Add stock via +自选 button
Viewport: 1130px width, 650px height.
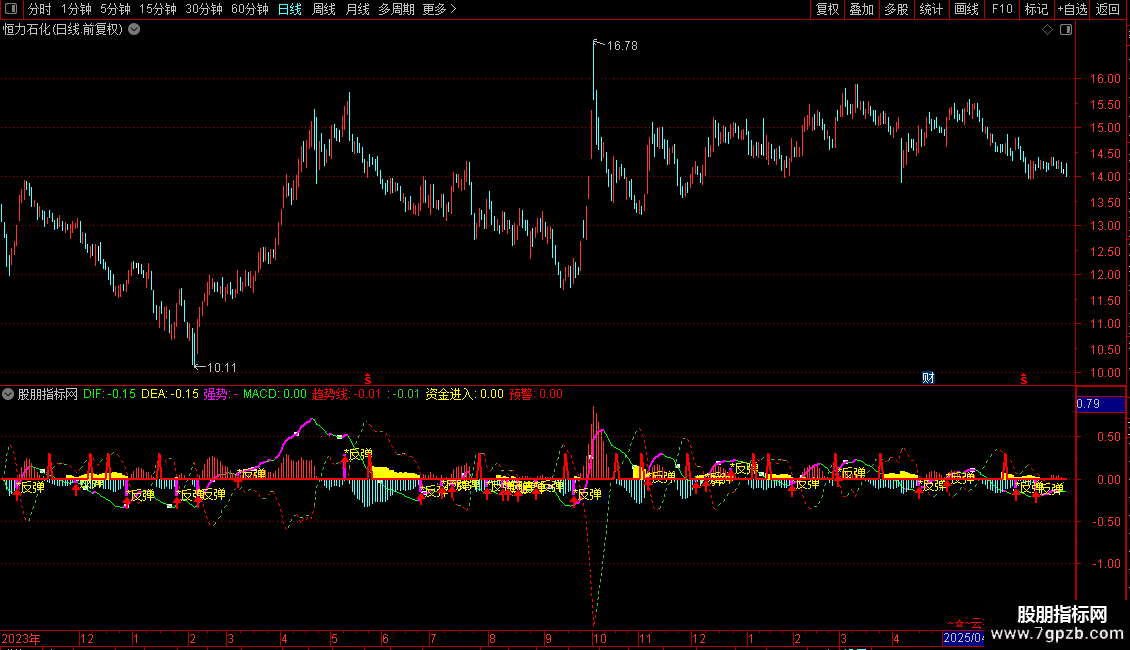click(1072, 9)
